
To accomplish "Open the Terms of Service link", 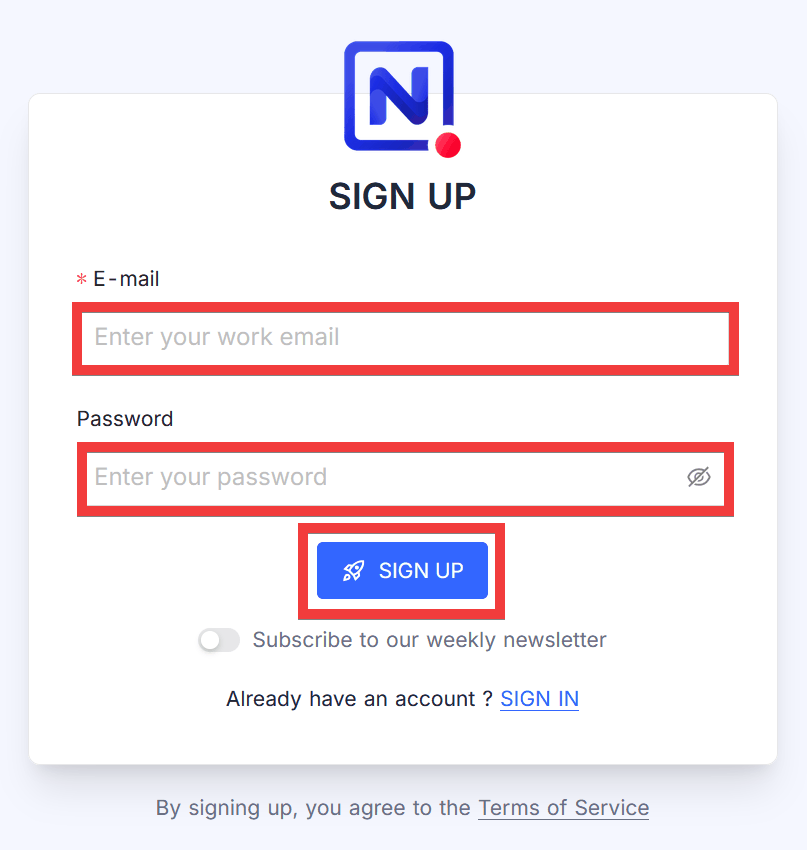I will point(563,808).
